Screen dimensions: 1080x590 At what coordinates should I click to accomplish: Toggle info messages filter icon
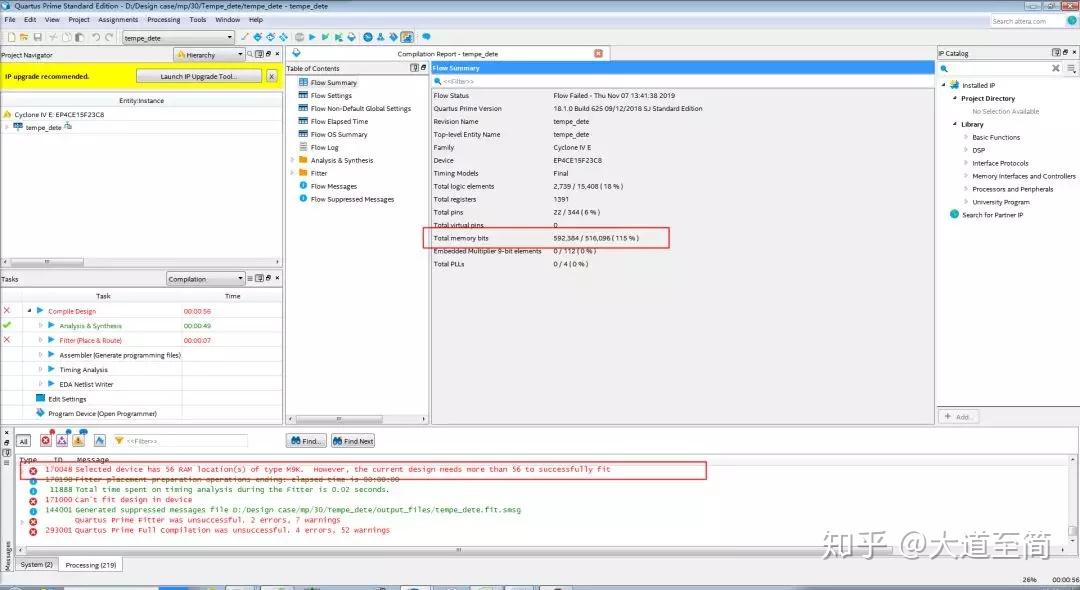coord(100,440)
